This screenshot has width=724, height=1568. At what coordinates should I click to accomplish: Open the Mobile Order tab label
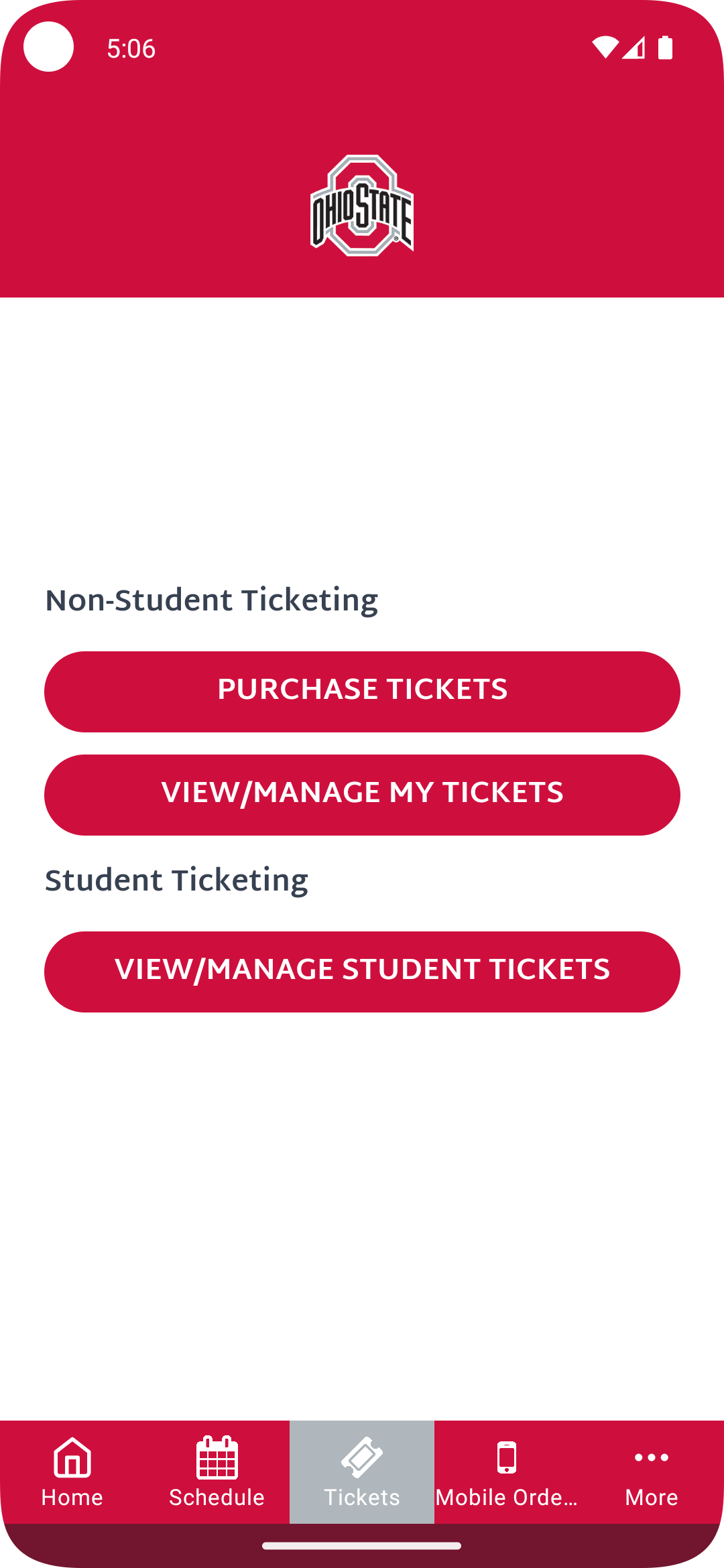pos(507,1498)
